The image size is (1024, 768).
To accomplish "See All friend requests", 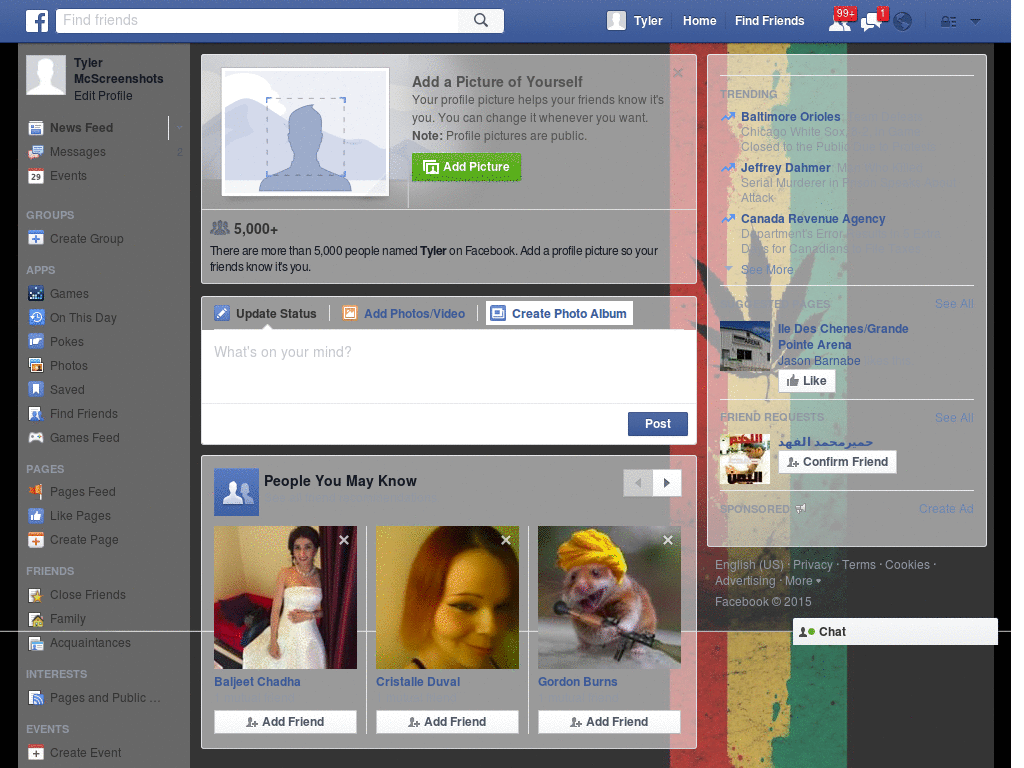I will 953,418.
